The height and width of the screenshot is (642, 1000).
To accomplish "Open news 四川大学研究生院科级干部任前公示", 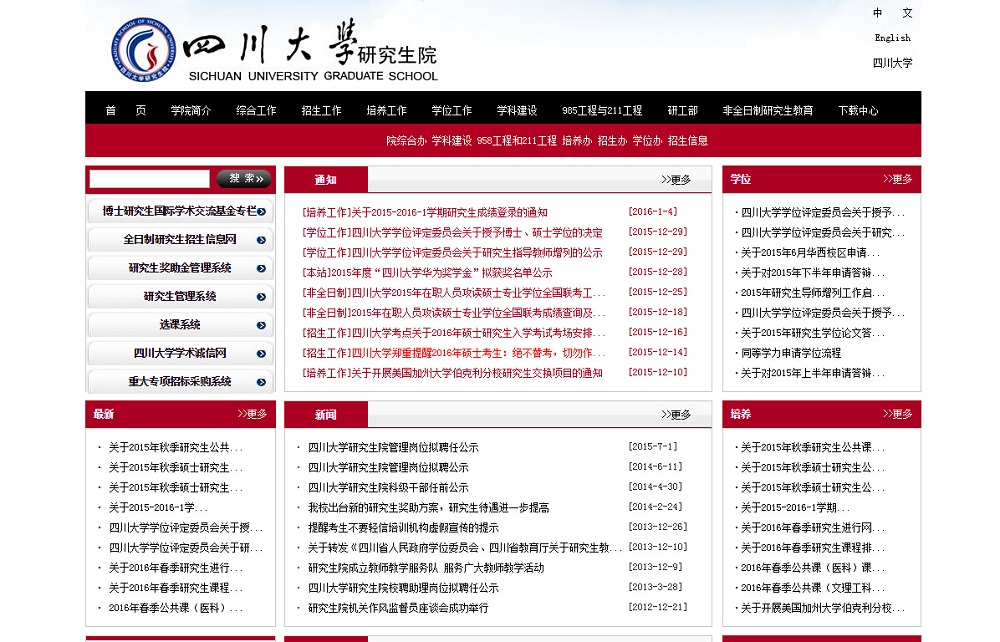I will click(x=388, y=488).
